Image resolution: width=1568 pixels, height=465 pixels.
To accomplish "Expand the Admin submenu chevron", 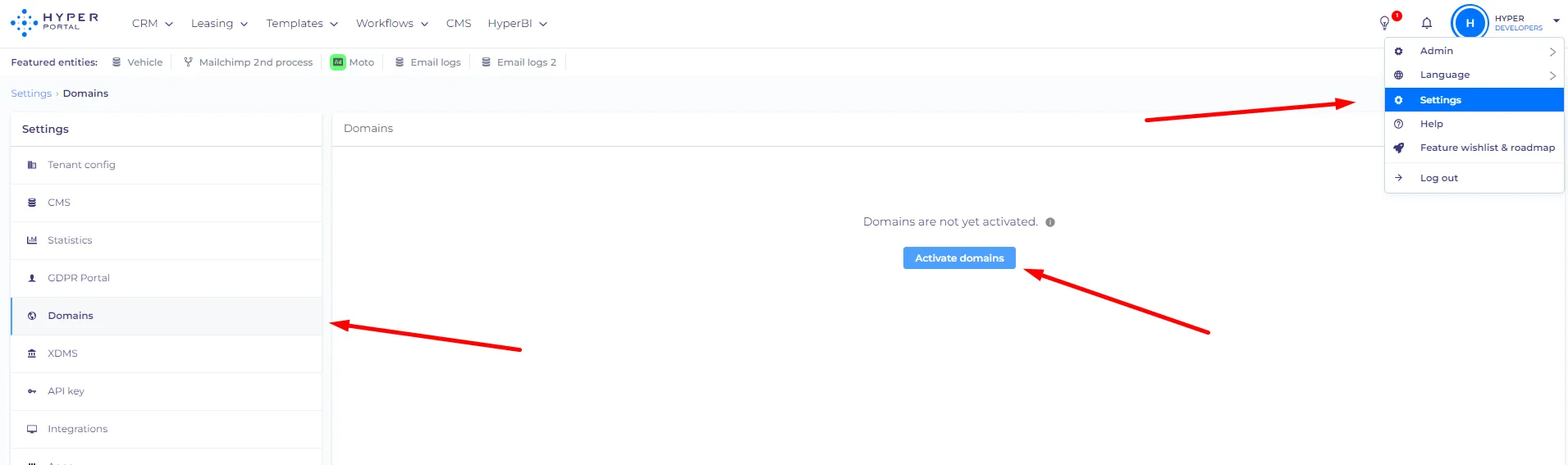I will pyautogui.click(x=1552, y=52).
